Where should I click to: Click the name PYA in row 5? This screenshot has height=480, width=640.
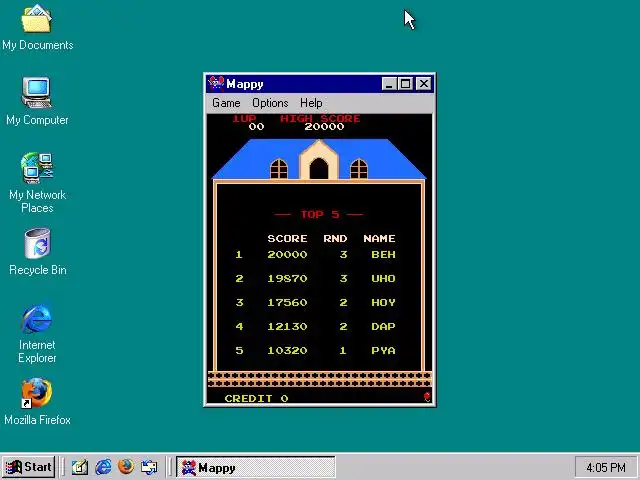[383, 351]
